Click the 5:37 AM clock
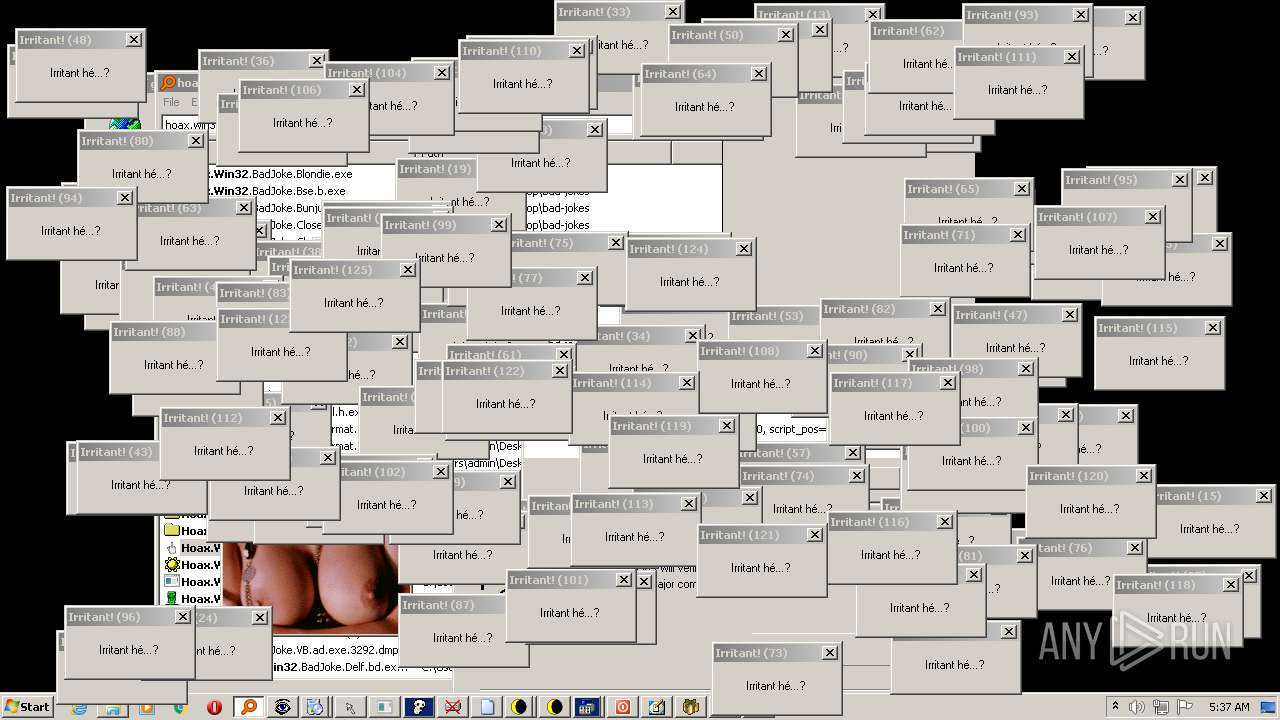Image resolution: width=1280 pixels, height=720 pixels. (x=1229, y=707)
